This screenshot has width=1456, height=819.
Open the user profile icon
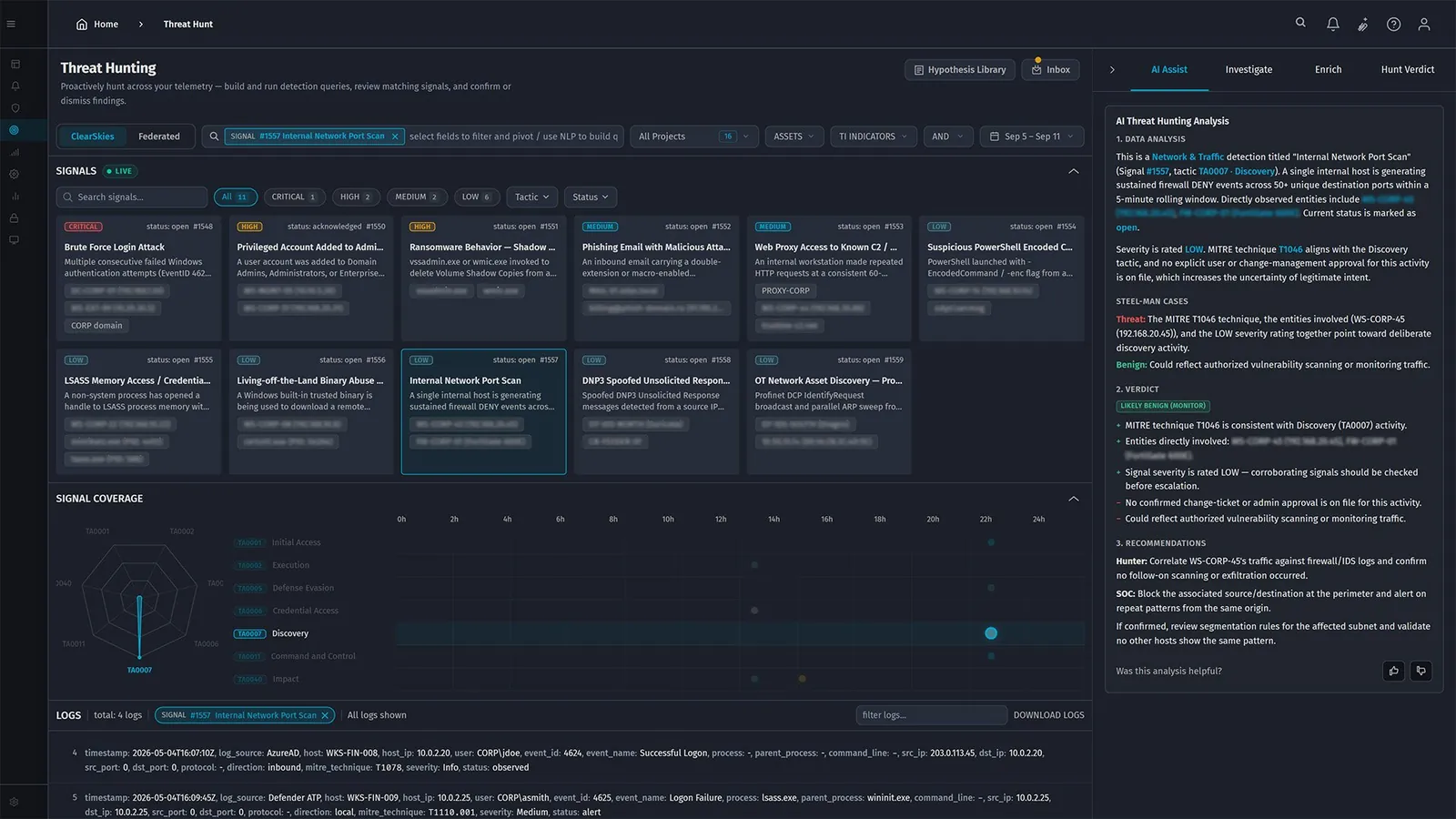click(x=1424, y=25)
